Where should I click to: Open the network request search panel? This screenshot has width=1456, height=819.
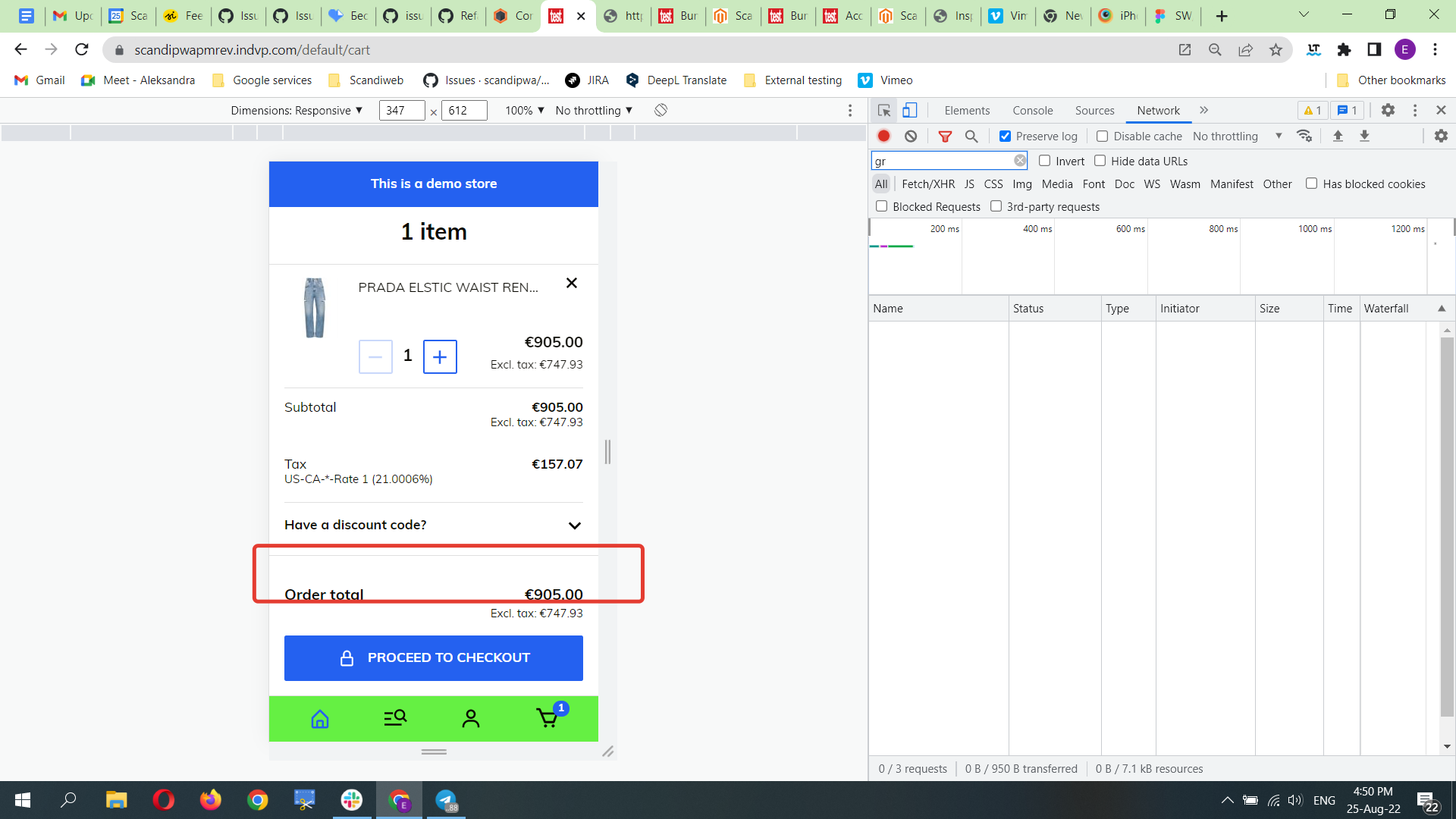pos(971,136)
